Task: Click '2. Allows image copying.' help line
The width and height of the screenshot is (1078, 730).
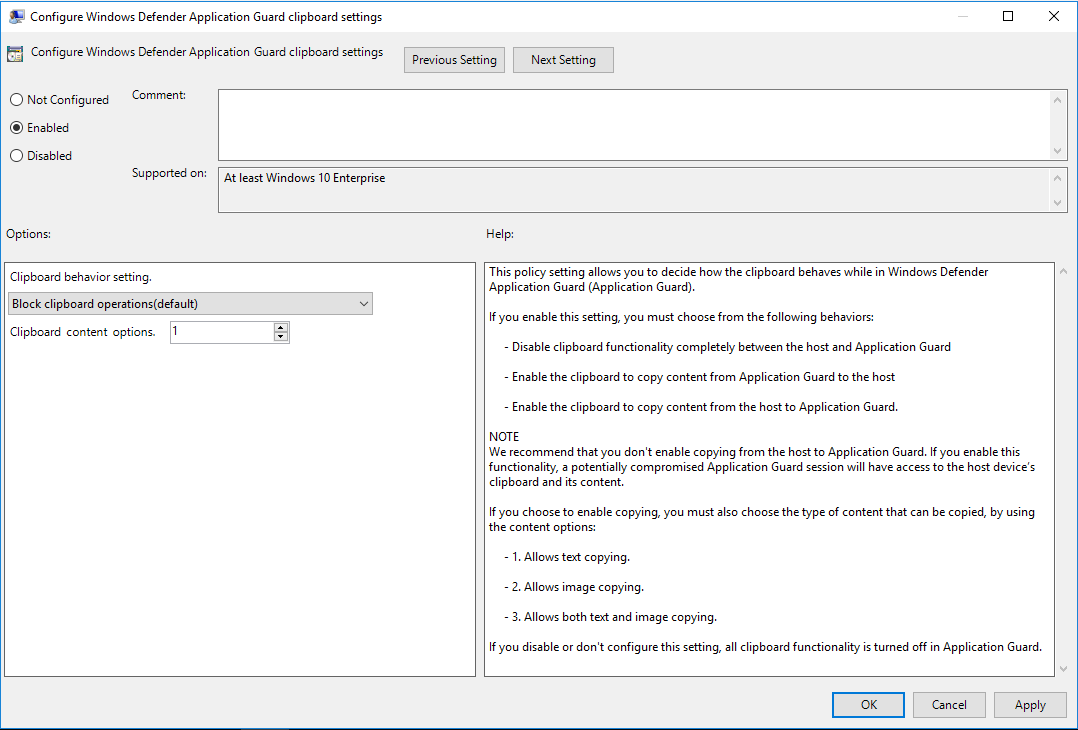Action: 574,587
